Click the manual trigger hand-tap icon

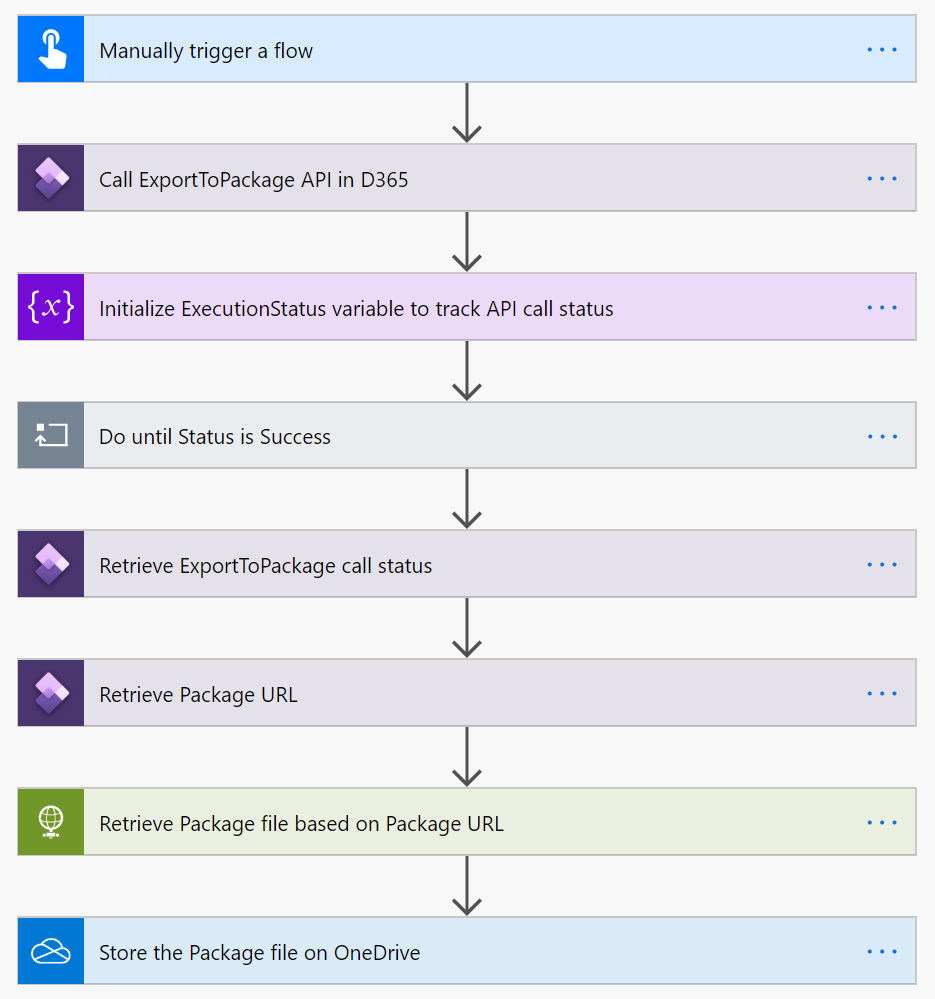click(51, 49)
